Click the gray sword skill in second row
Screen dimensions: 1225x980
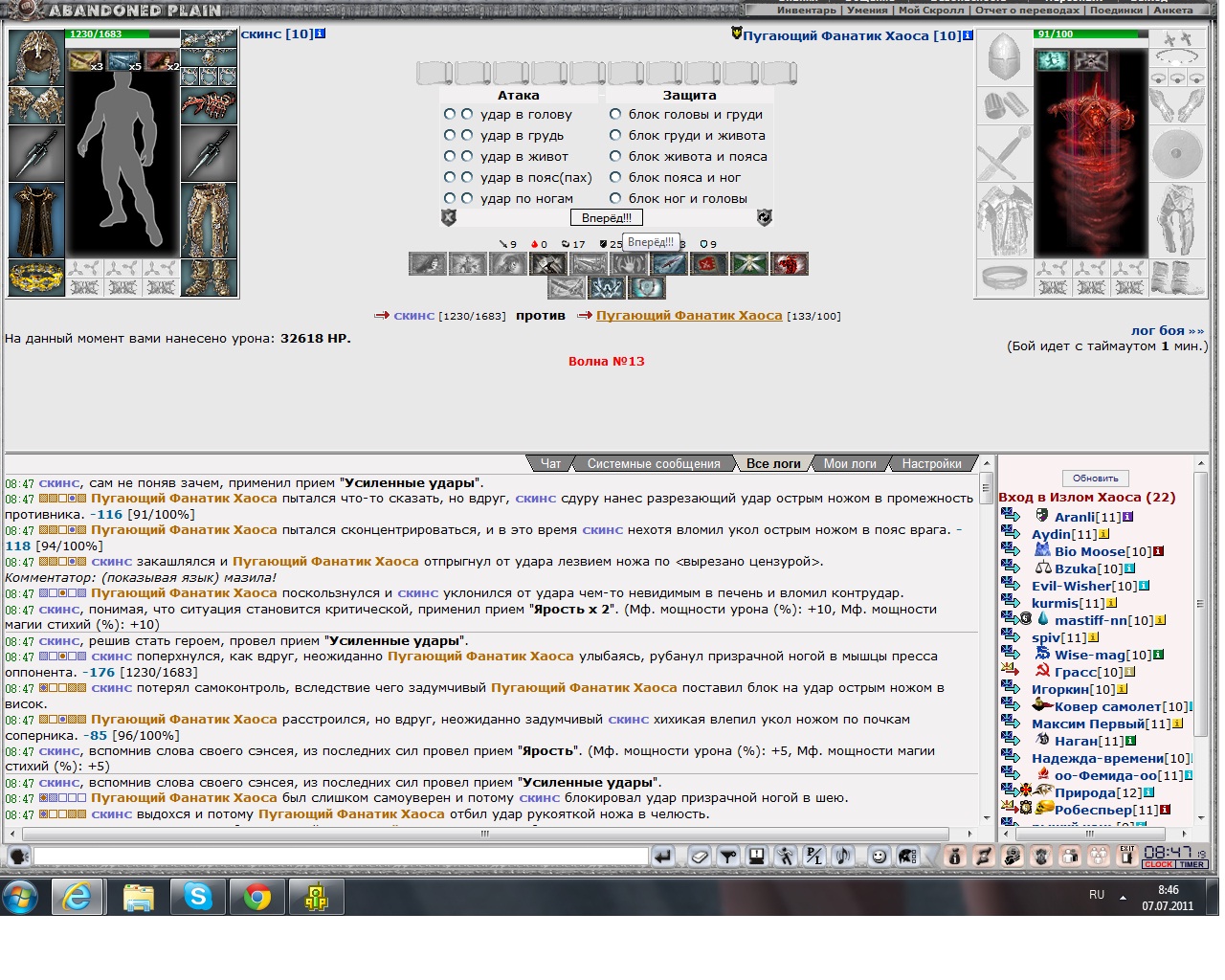pyautogui.click(x=567, y=287)
